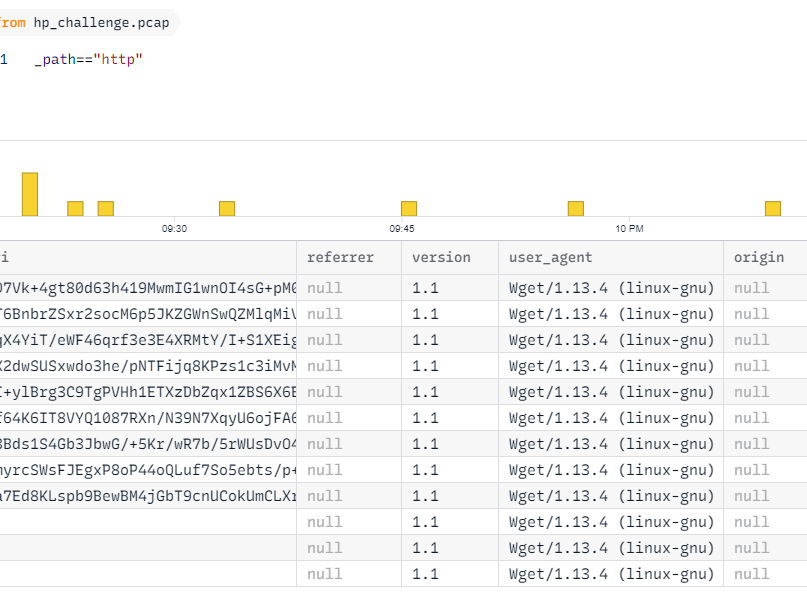The image size is (807, 606).
Task: Click the version 1.1 cell in last row
Action: click(x=425, y=574)
